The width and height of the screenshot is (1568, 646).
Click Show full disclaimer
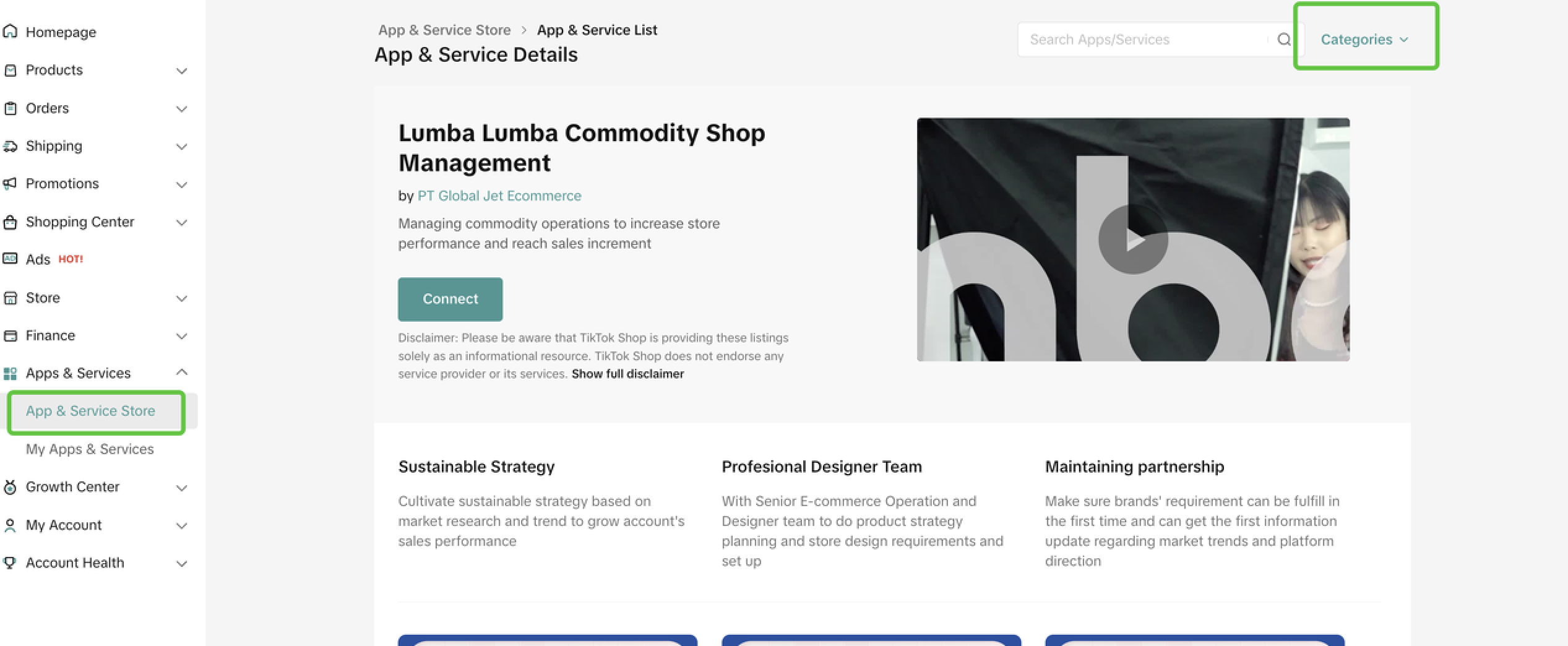pos(627,374)
